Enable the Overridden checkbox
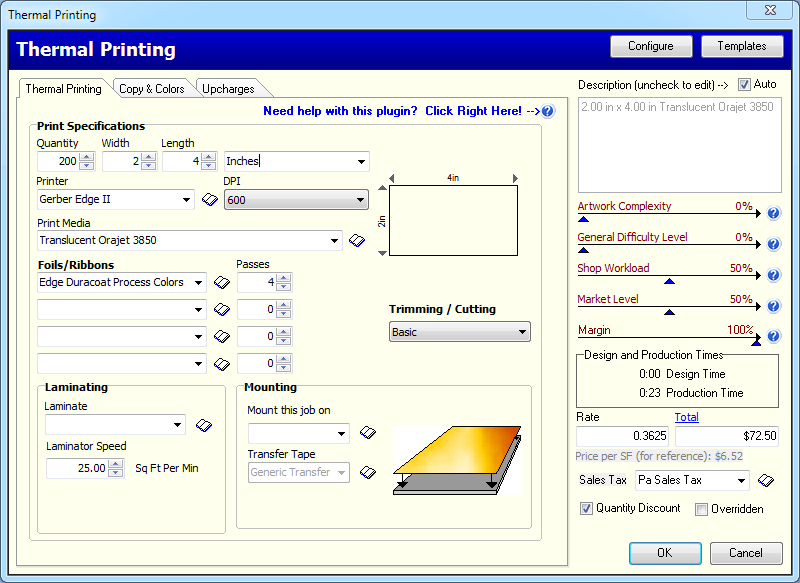 tap(701, 509)
